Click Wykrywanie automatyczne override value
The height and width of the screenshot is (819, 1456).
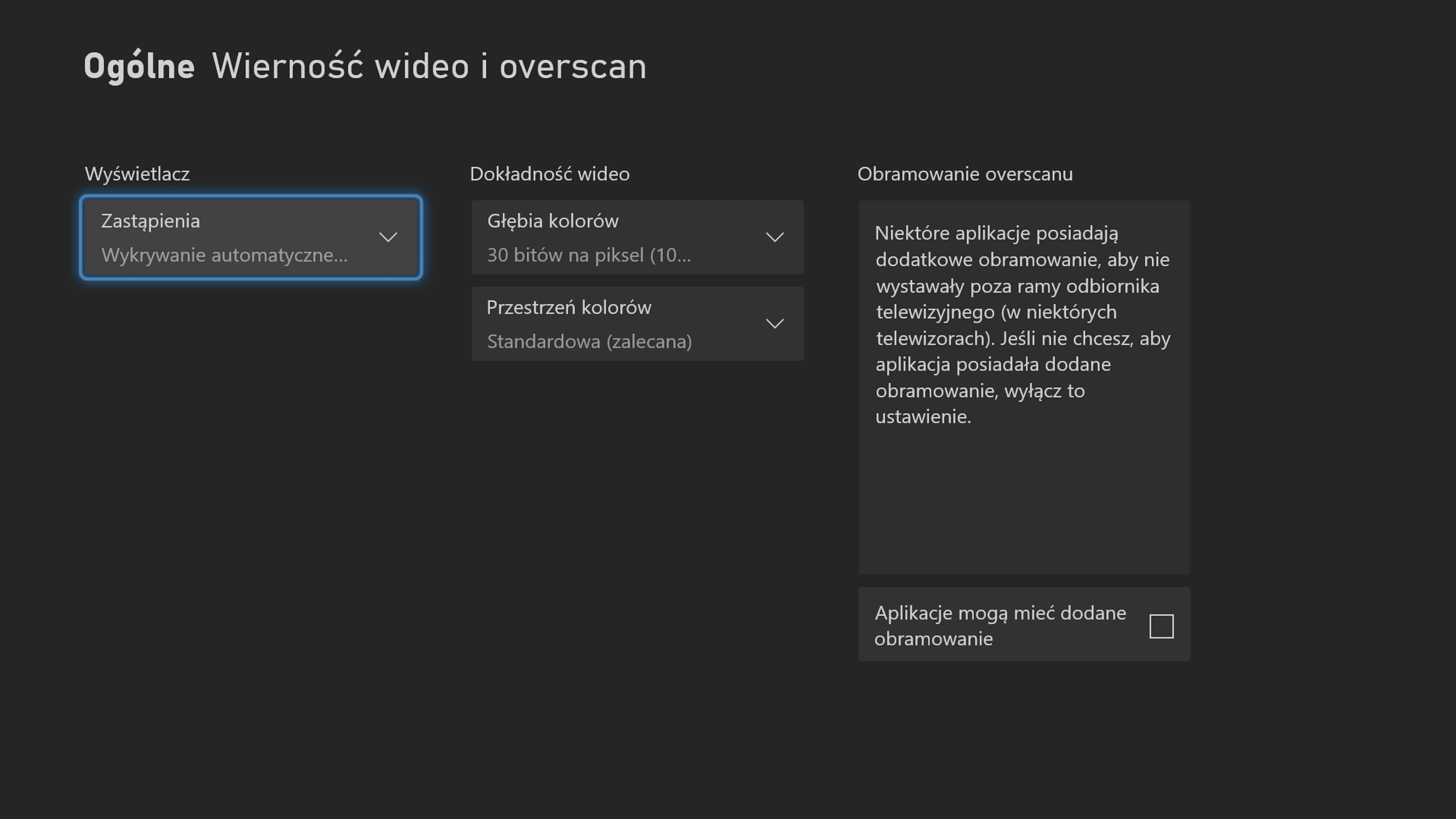(x=225, y=255)
